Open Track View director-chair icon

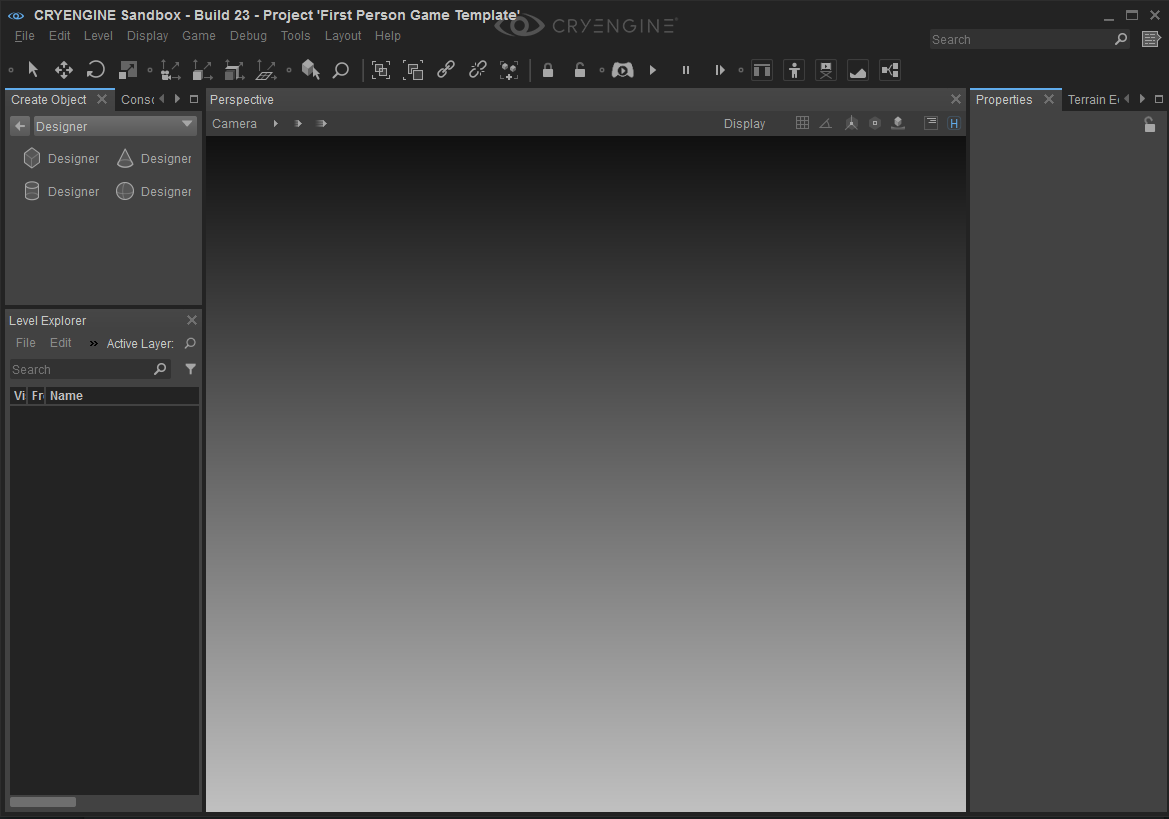coord(826,70)
